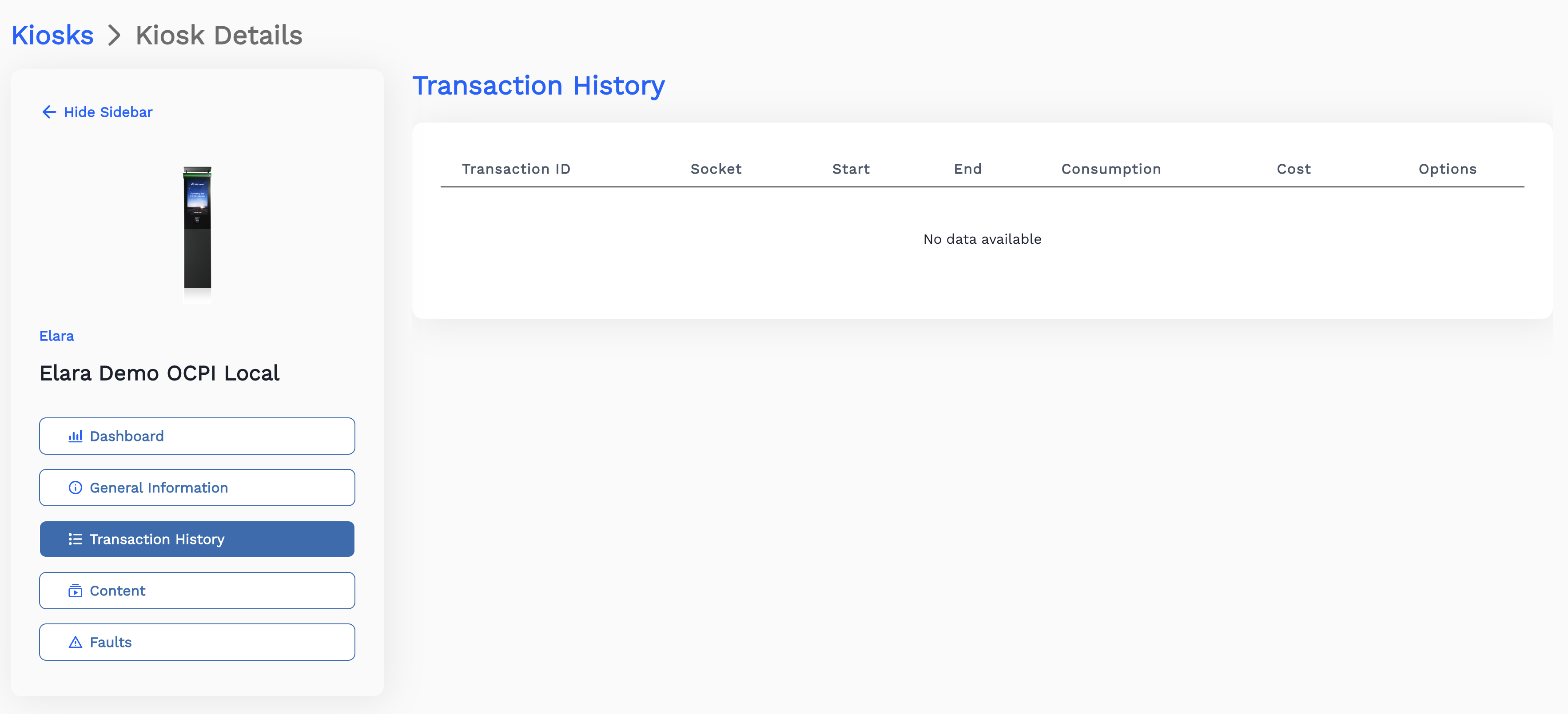This screenshot has height=714, width=1568.
Task: Click the bar chart icon on Dashboard
Action: coord(76,436)
